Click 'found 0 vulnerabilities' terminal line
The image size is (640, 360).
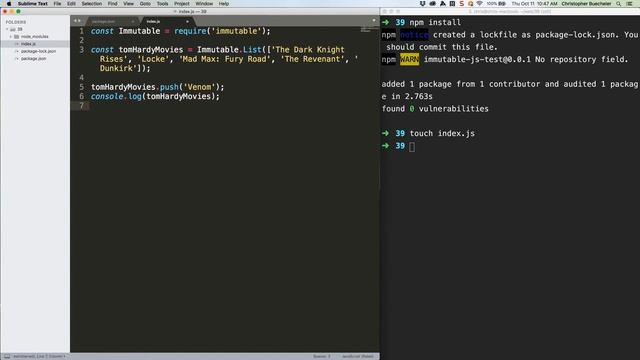(x=435, y=109)
